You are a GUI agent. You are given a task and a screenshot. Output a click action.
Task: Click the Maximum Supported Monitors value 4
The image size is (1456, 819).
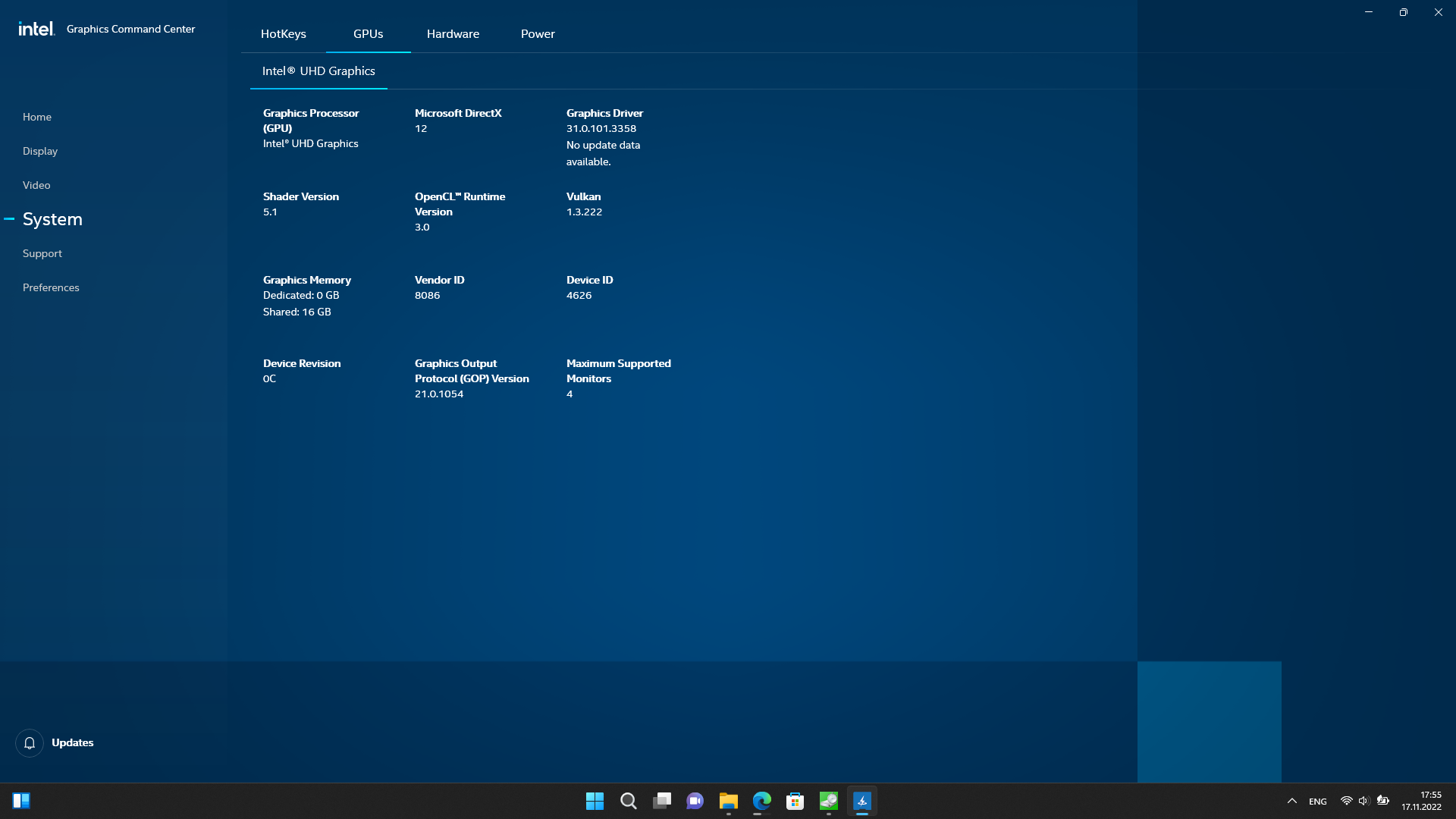pos(570,394)
